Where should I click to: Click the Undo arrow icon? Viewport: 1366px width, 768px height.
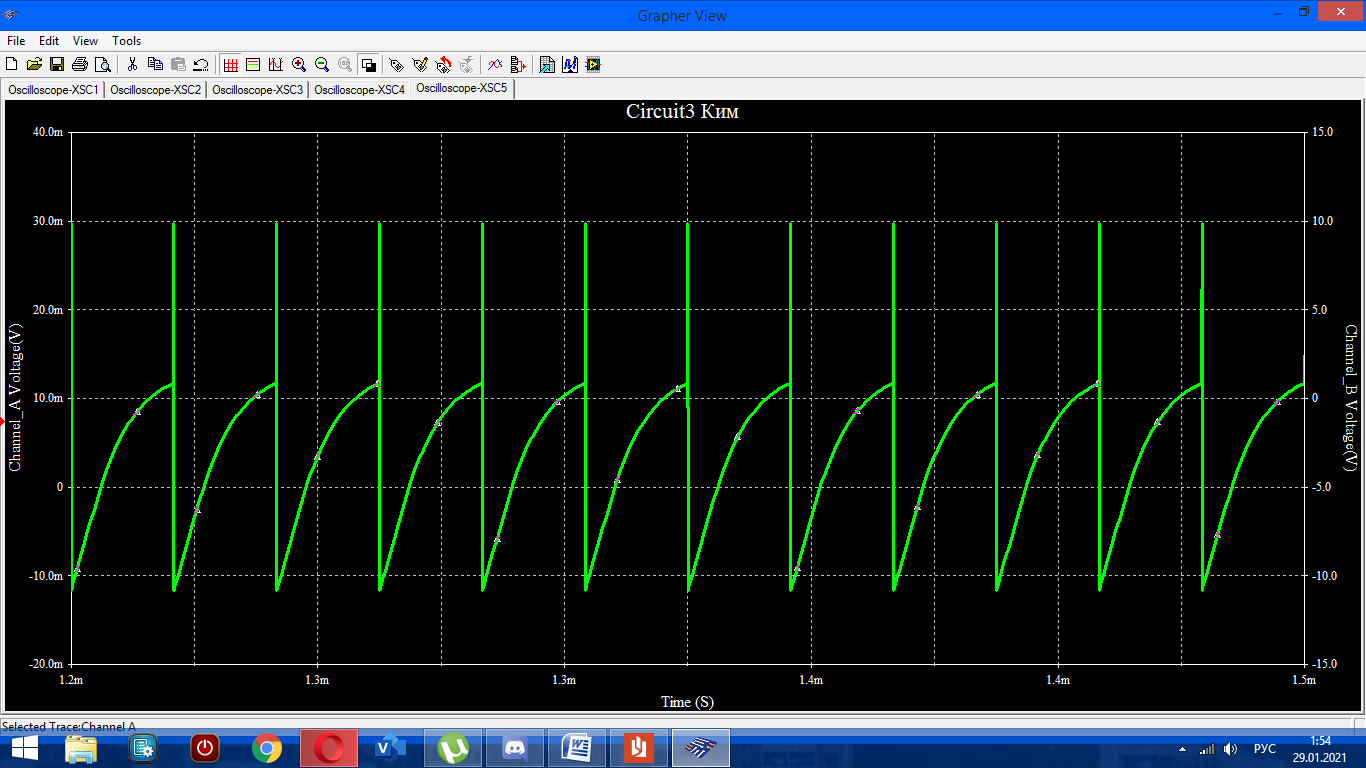tap(200, 65)
